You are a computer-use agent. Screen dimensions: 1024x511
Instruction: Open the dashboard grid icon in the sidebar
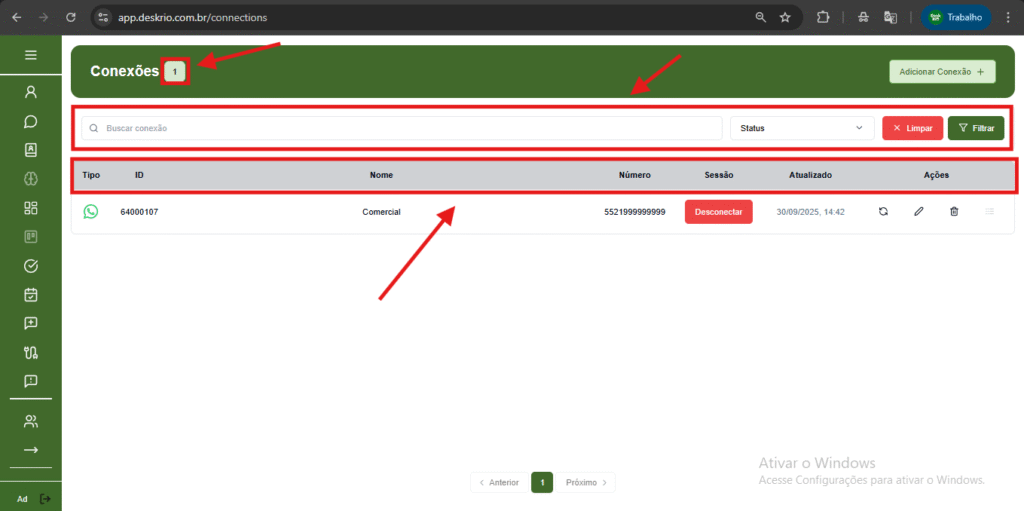tap(31, 208)
